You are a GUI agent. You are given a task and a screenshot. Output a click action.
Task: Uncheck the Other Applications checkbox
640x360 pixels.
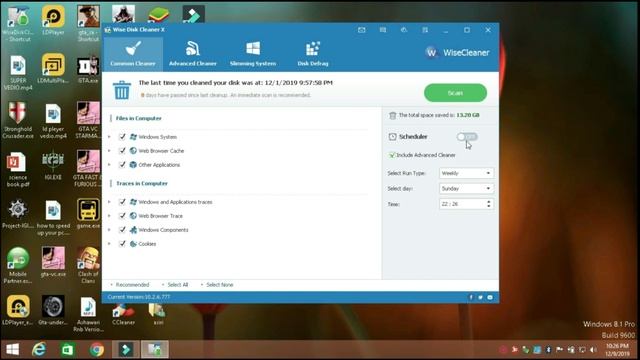122,164
